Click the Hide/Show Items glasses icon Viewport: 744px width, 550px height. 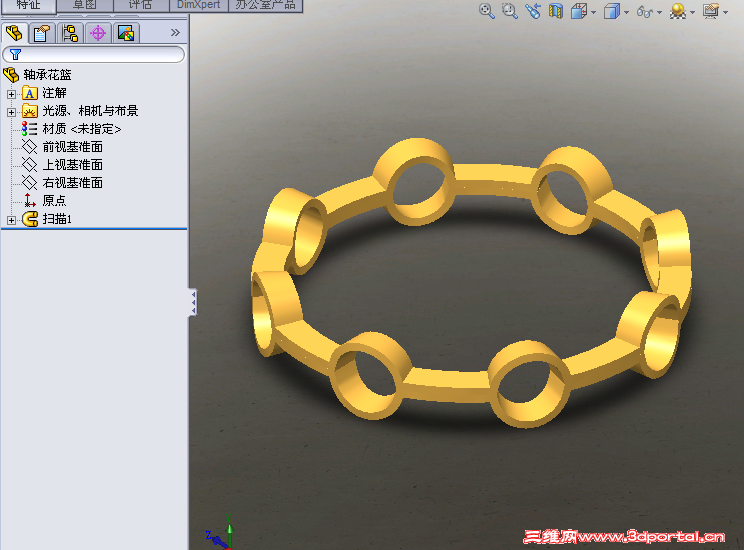click(644, 11)
